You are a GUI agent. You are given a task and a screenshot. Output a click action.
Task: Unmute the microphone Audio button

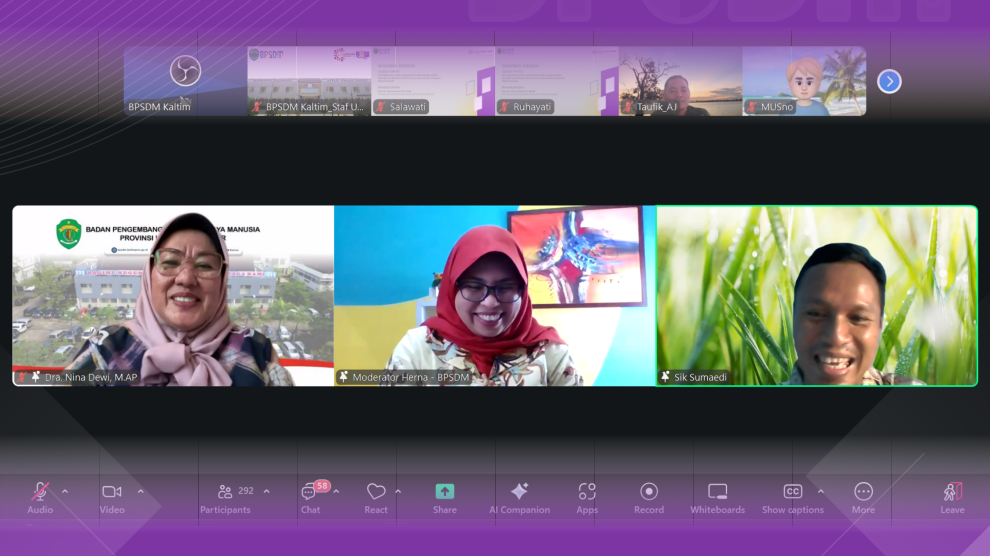(x=40, y=495)
